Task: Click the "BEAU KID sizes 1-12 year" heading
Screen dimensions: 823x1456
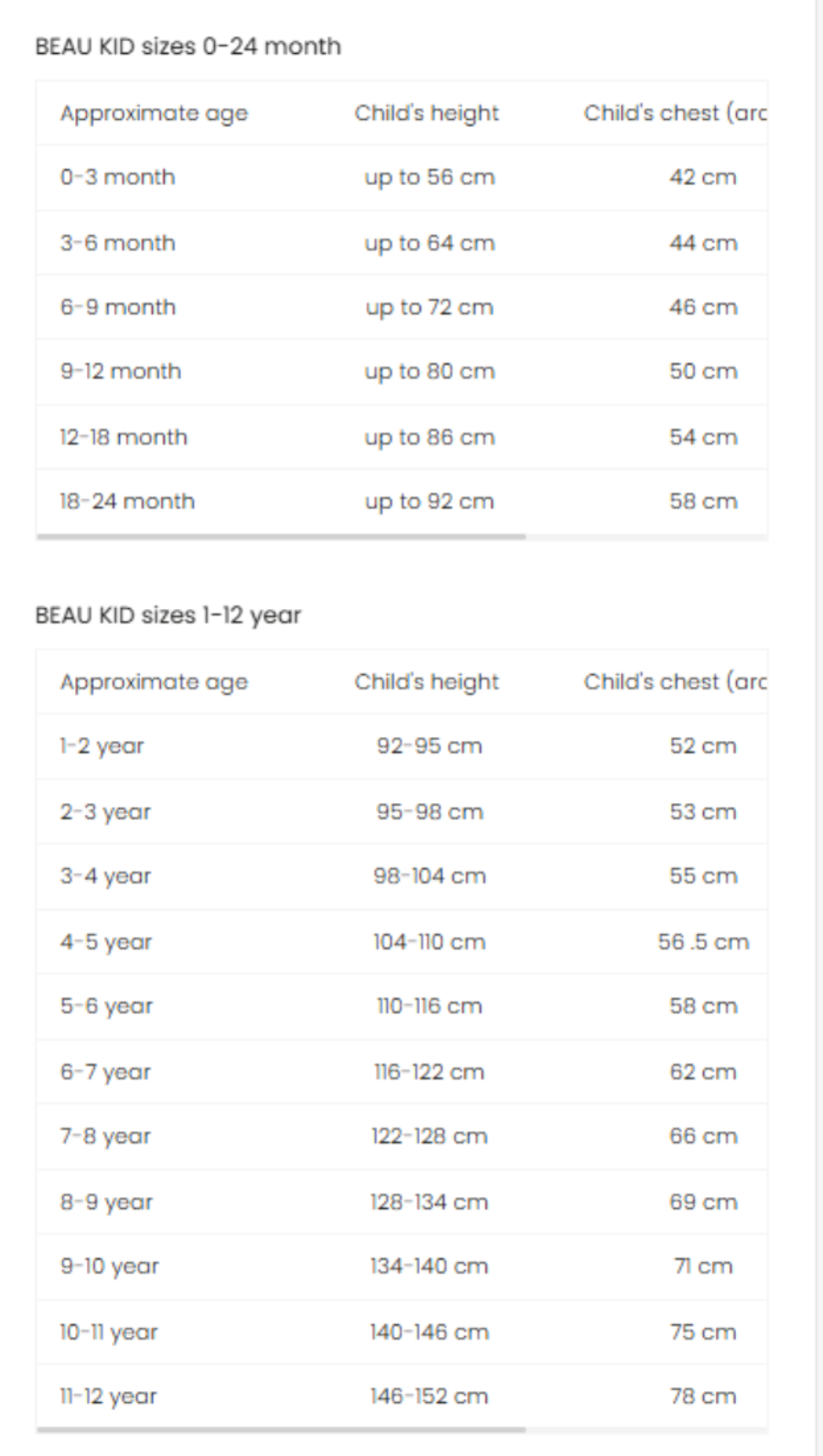Action: click(x=167, y=616)
